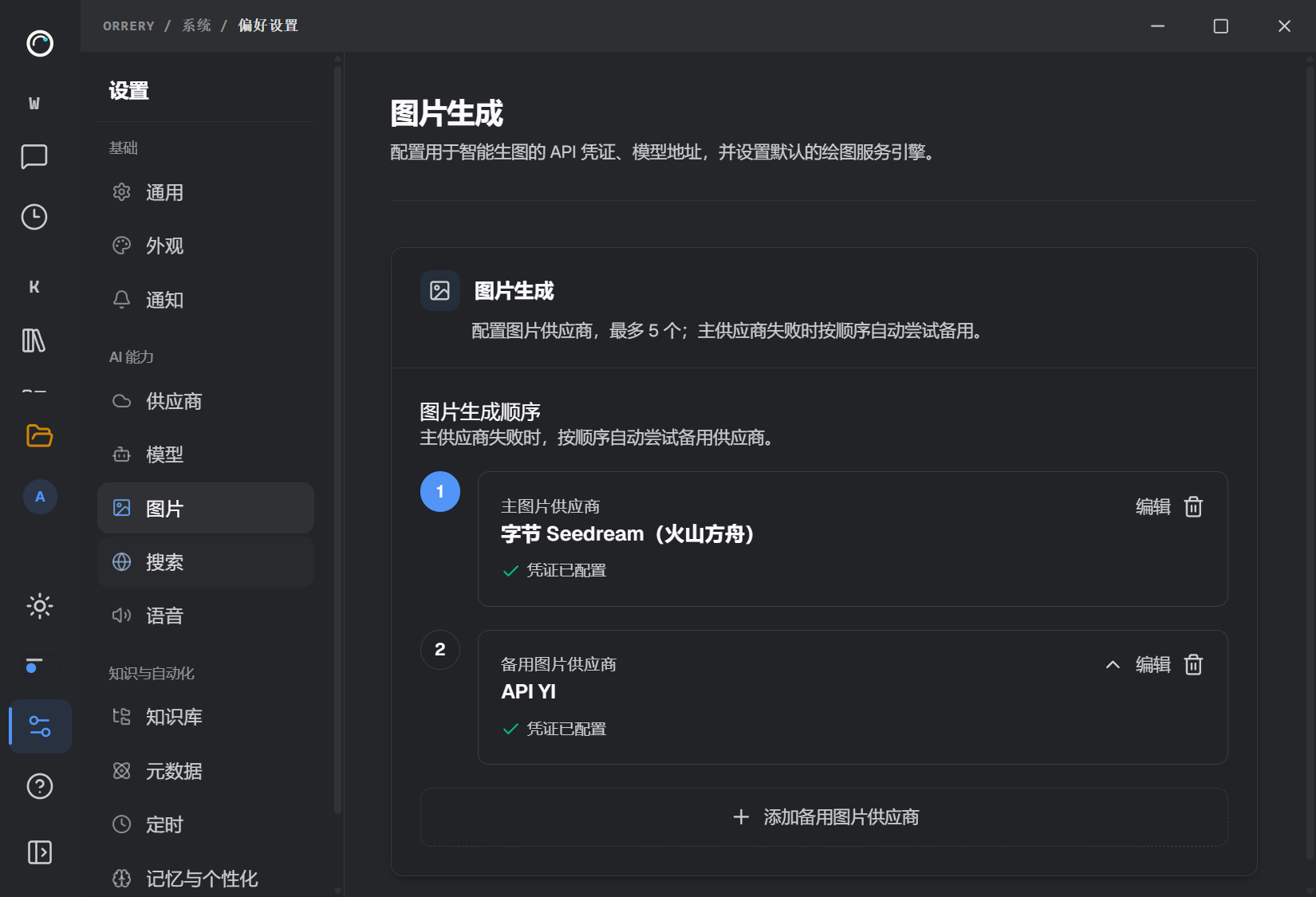Open 搜索 settings
This screenshot has height=897, width=1316.
coord(206,562)
